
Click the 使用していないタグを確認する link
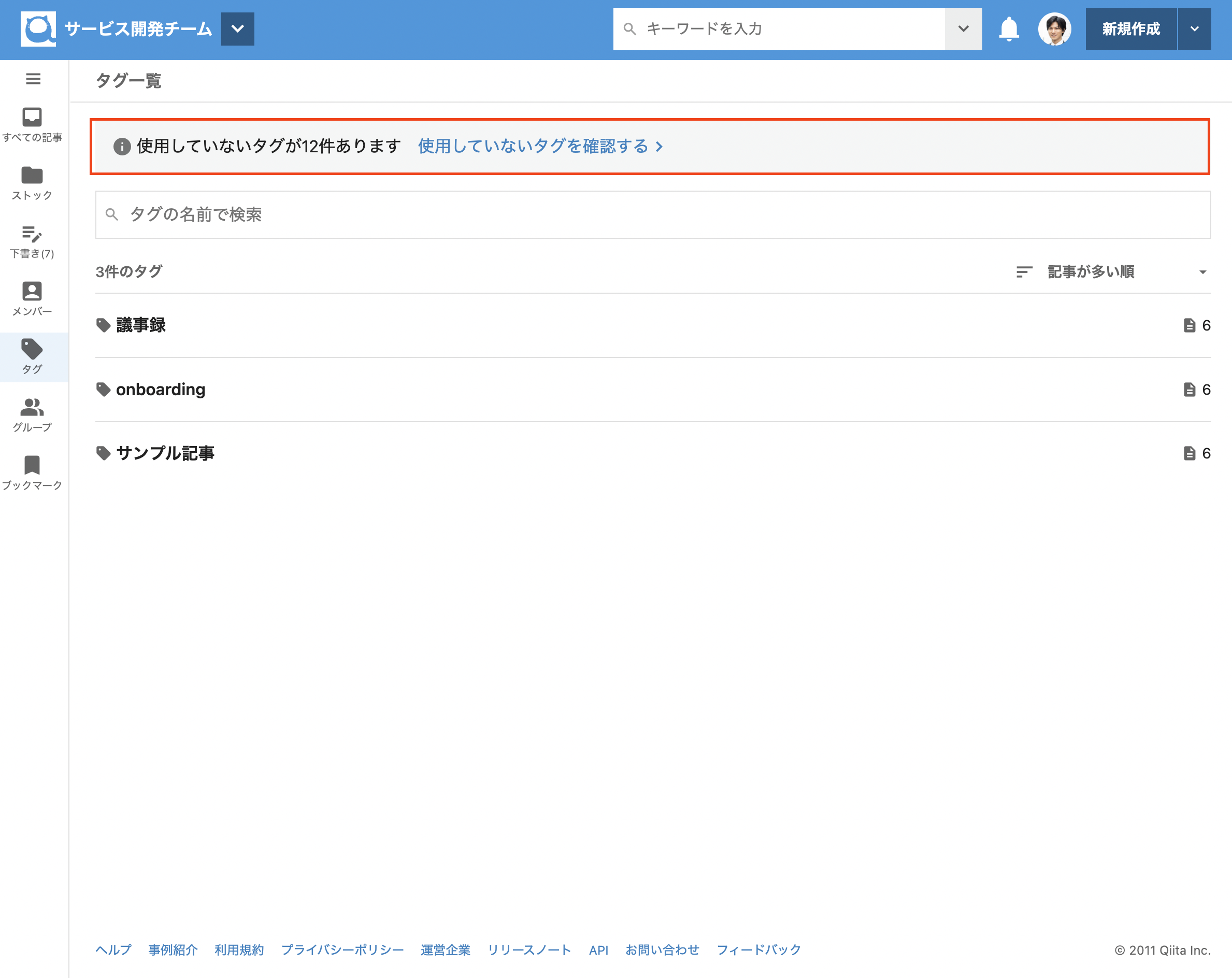539,146
